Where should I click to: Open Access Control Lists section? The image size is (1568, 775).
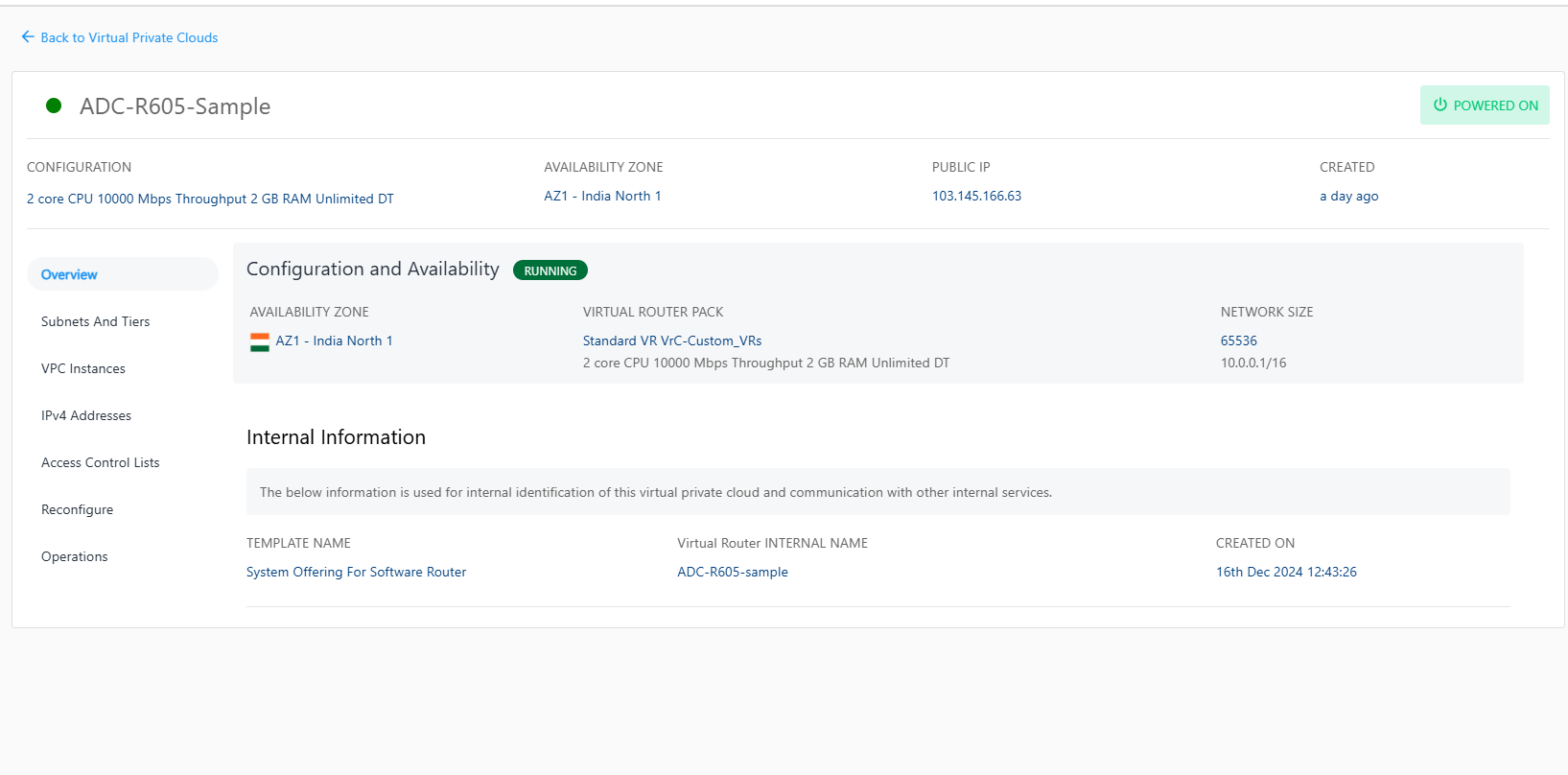101,462
